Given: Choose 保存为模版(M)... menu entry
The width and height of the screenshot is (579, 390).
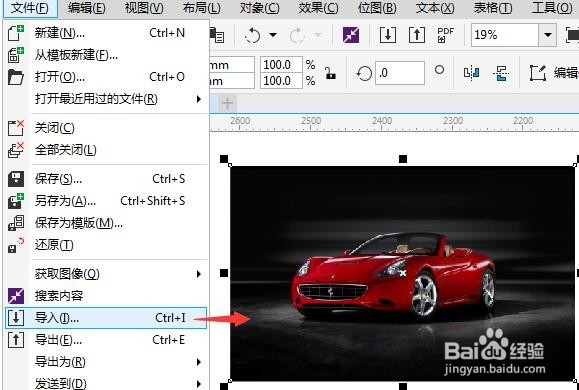Looking at the screenshot, I should (x=106, y=223).
